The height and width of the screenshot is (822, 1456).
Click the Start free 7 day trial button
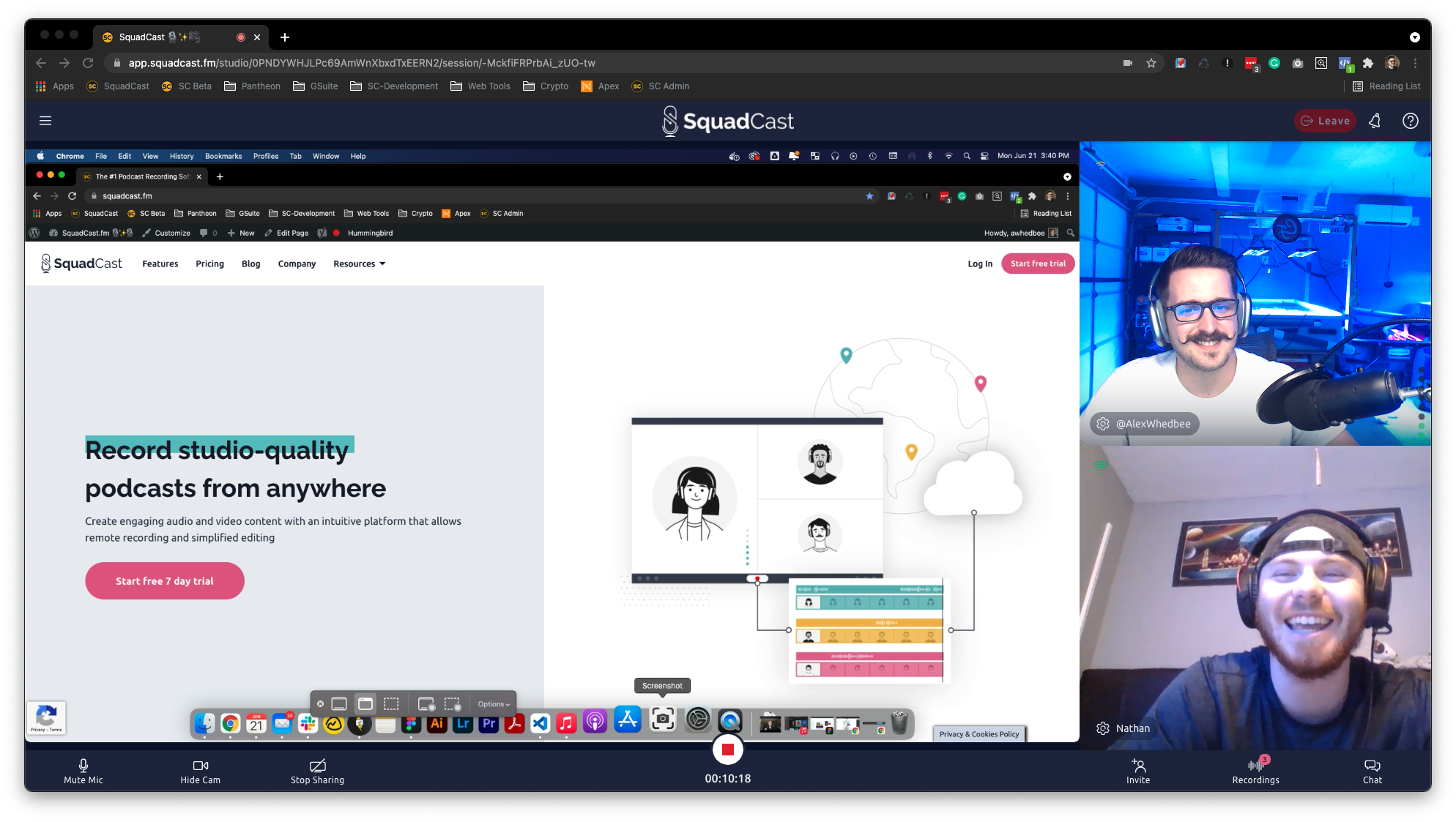click(x=164, y=580)
